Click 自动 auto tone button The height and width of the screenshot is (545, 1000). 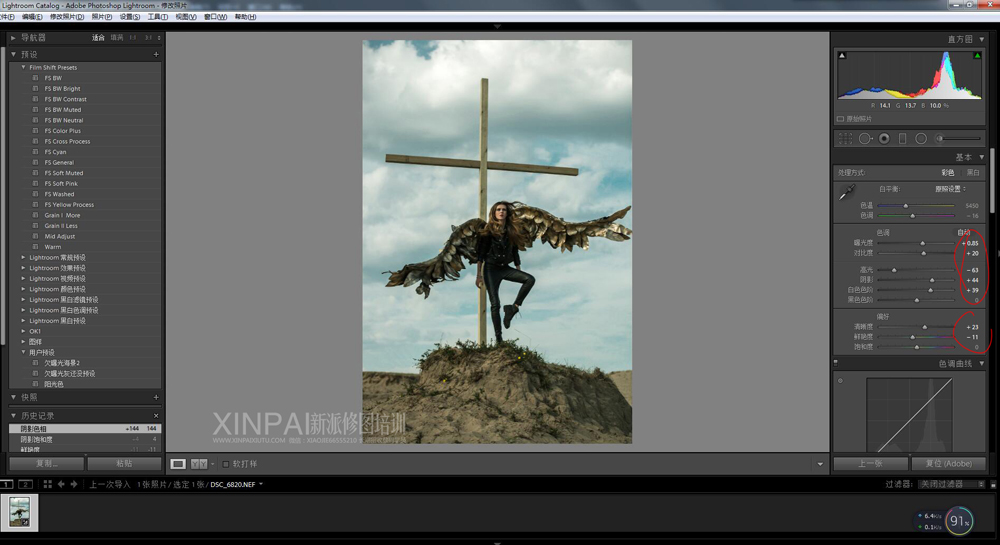tap(963, 233)
